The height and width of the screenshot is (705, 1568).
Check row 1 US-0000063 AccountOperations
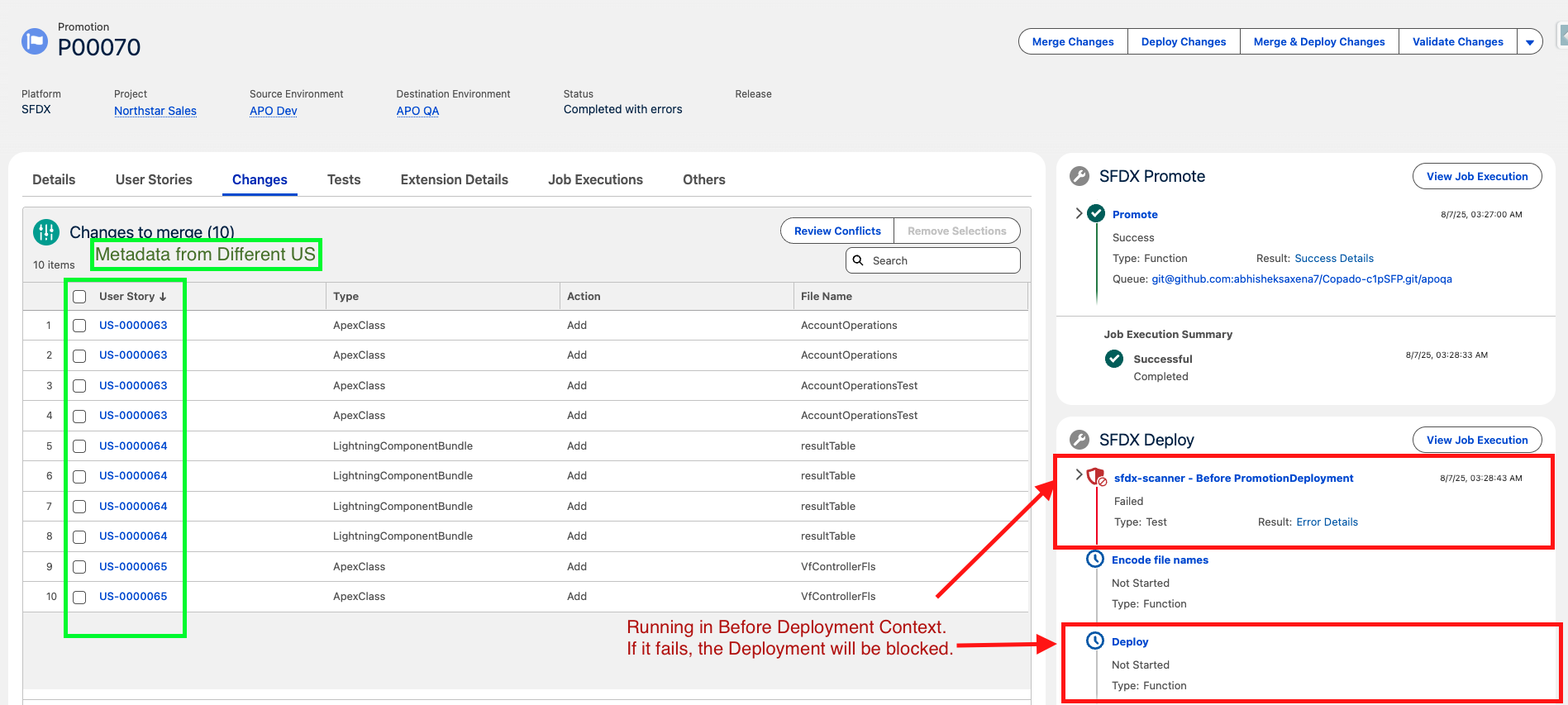click(x=79, y=326)
